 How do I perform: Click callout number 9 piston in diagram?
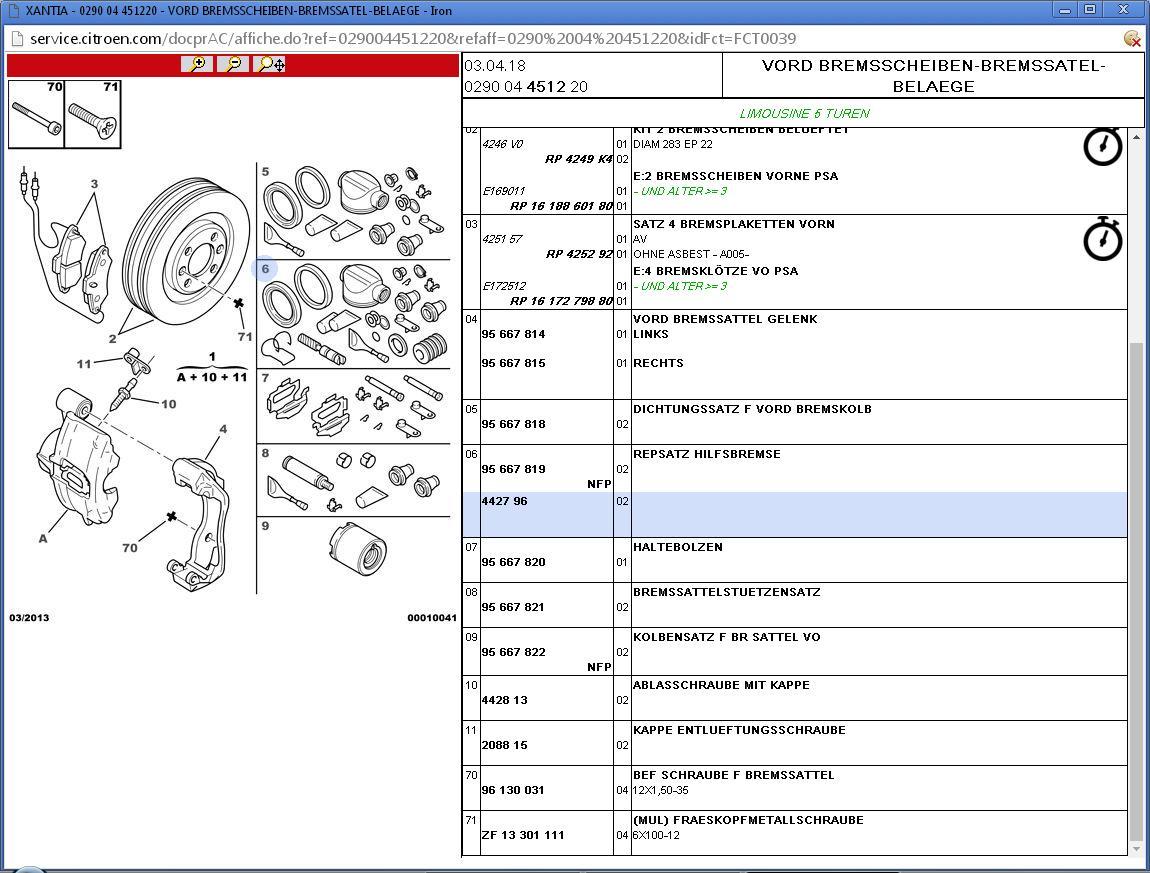click(x=265, y=526)
